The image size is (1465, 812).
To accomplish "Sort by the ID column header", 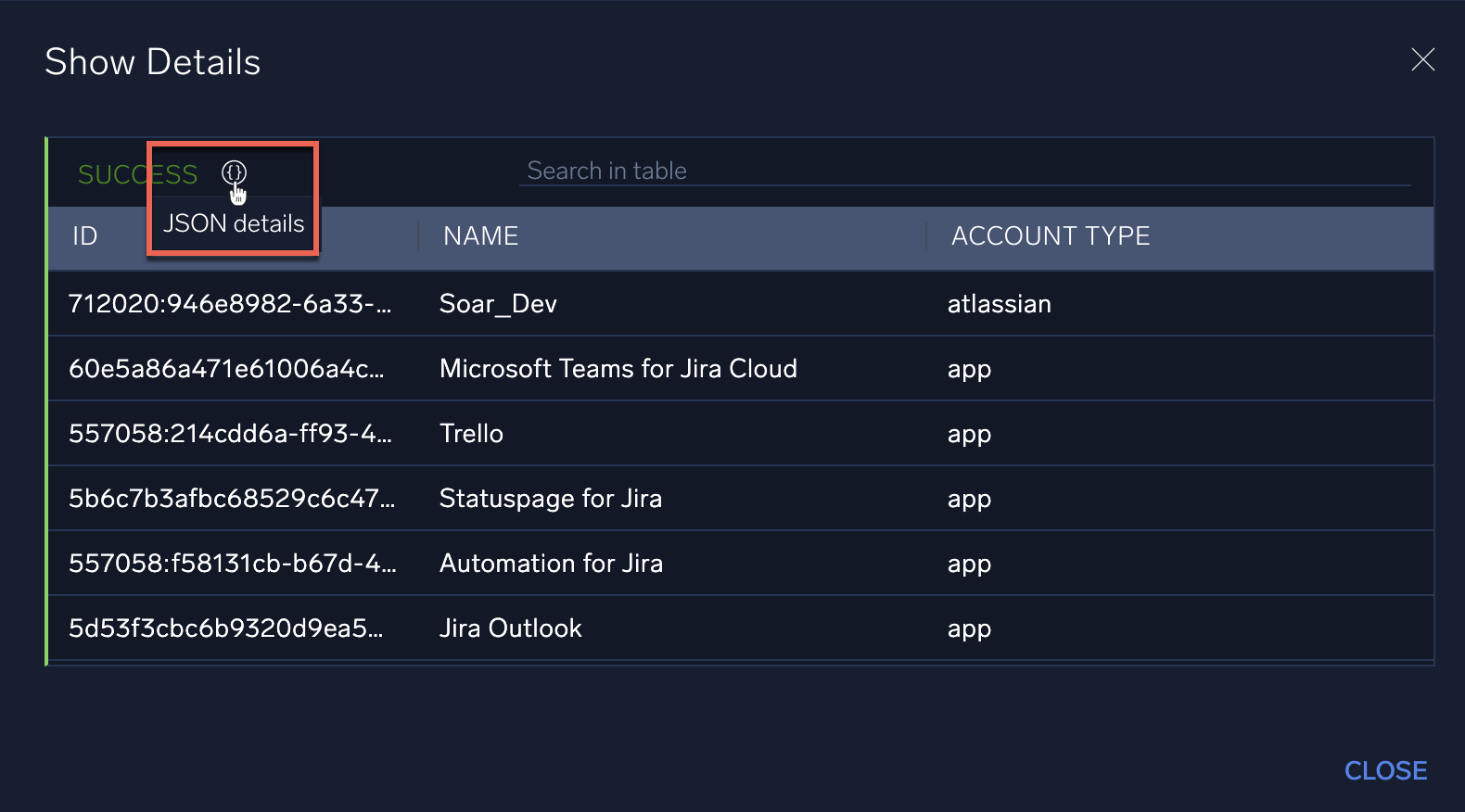I will (x=85, y=236).
